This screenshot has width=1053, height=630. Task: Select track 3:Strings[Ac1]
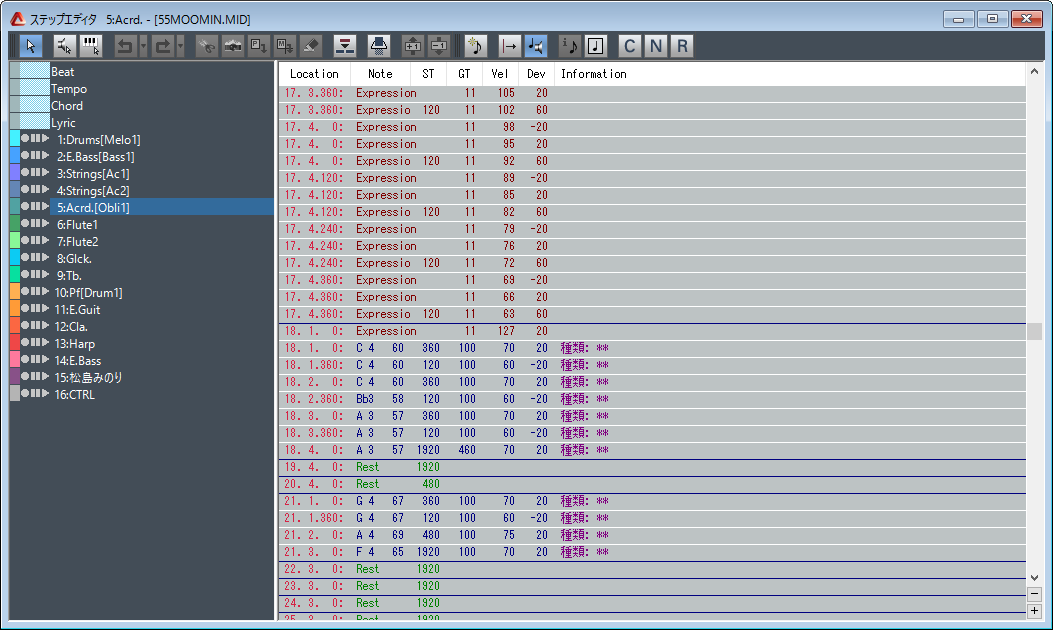(x=142, y=173)
